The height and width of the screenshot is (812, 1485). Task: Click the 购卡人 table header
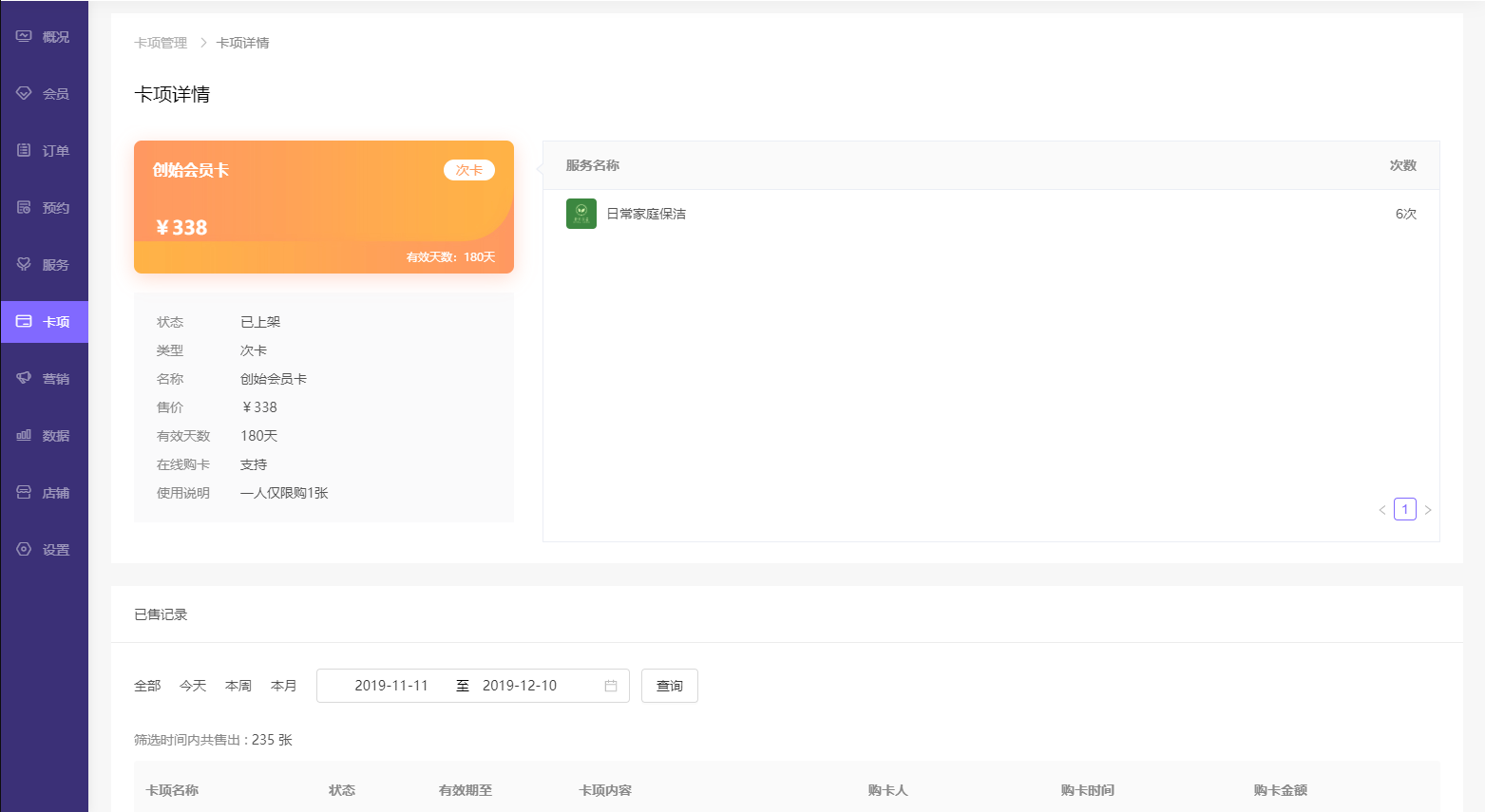point(888,790)
